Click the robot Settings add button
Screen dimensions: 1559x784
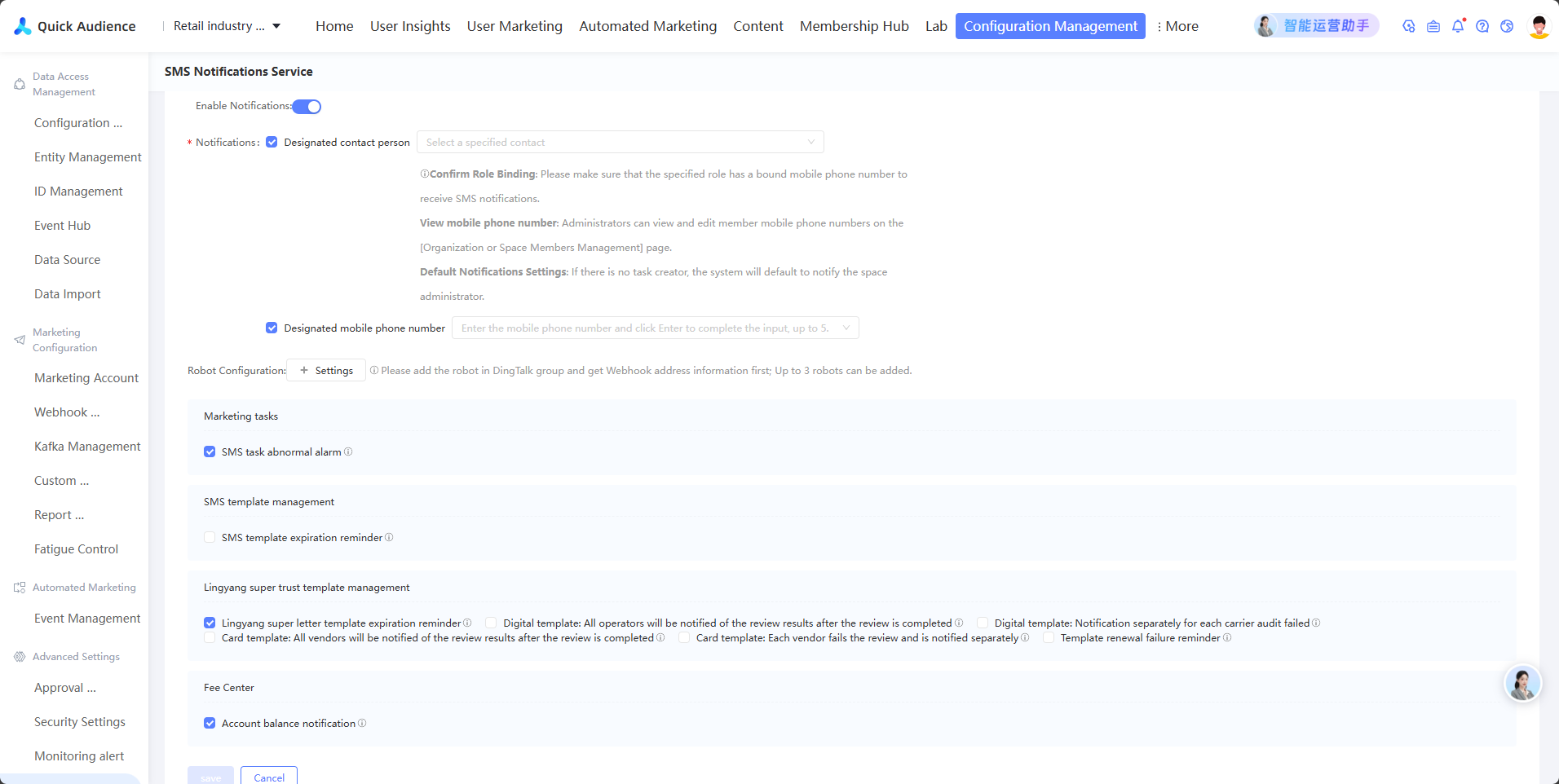pyautogui.click(x=326, y=370)
